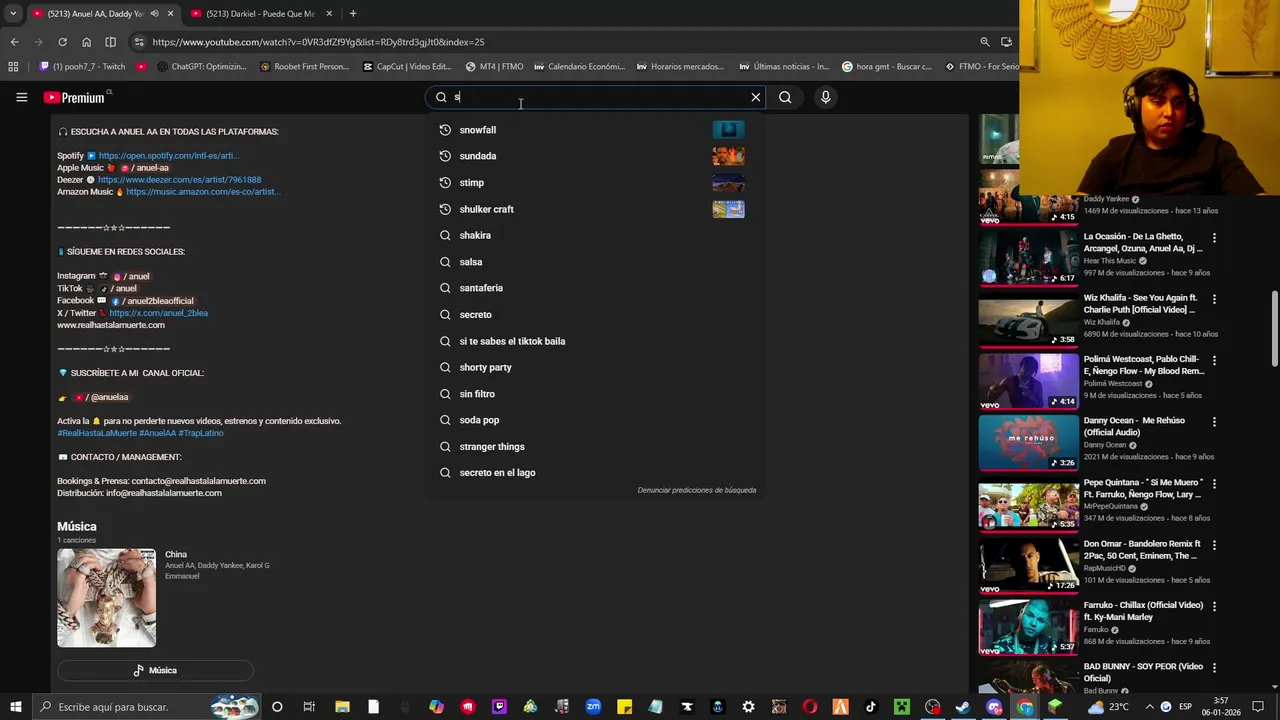Image resolution: width=1280 pixels, height=720 pixels.
Task: Click the Música button below the song
Action: [x=155, y=671]
